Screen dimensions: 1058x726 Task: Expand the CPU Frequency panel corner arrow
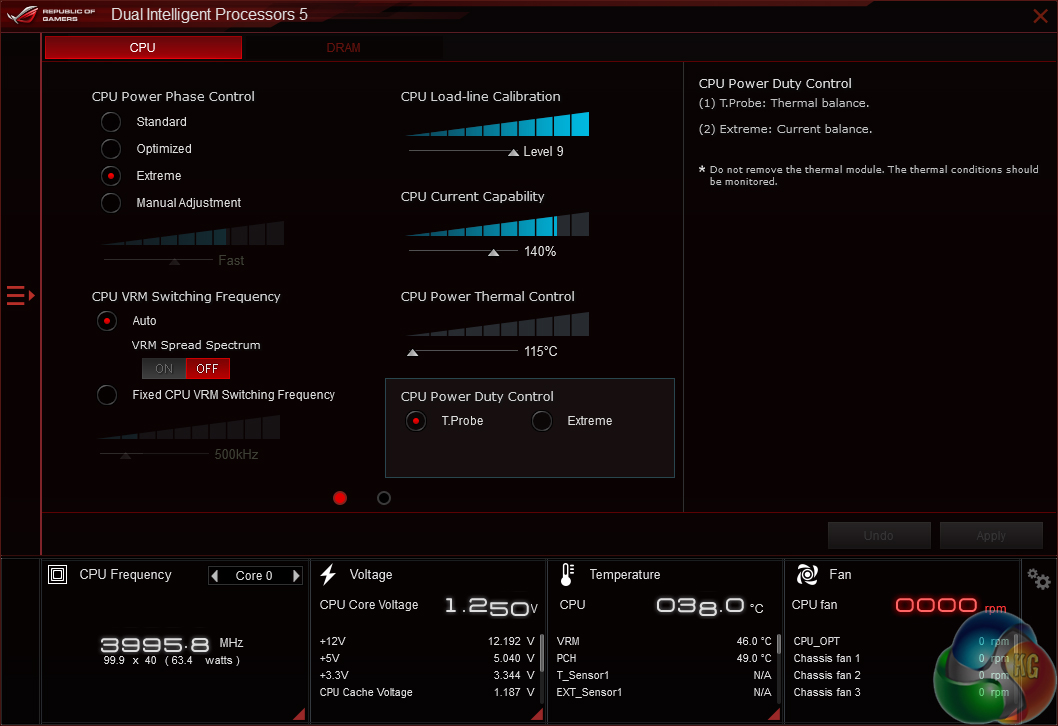299,714
